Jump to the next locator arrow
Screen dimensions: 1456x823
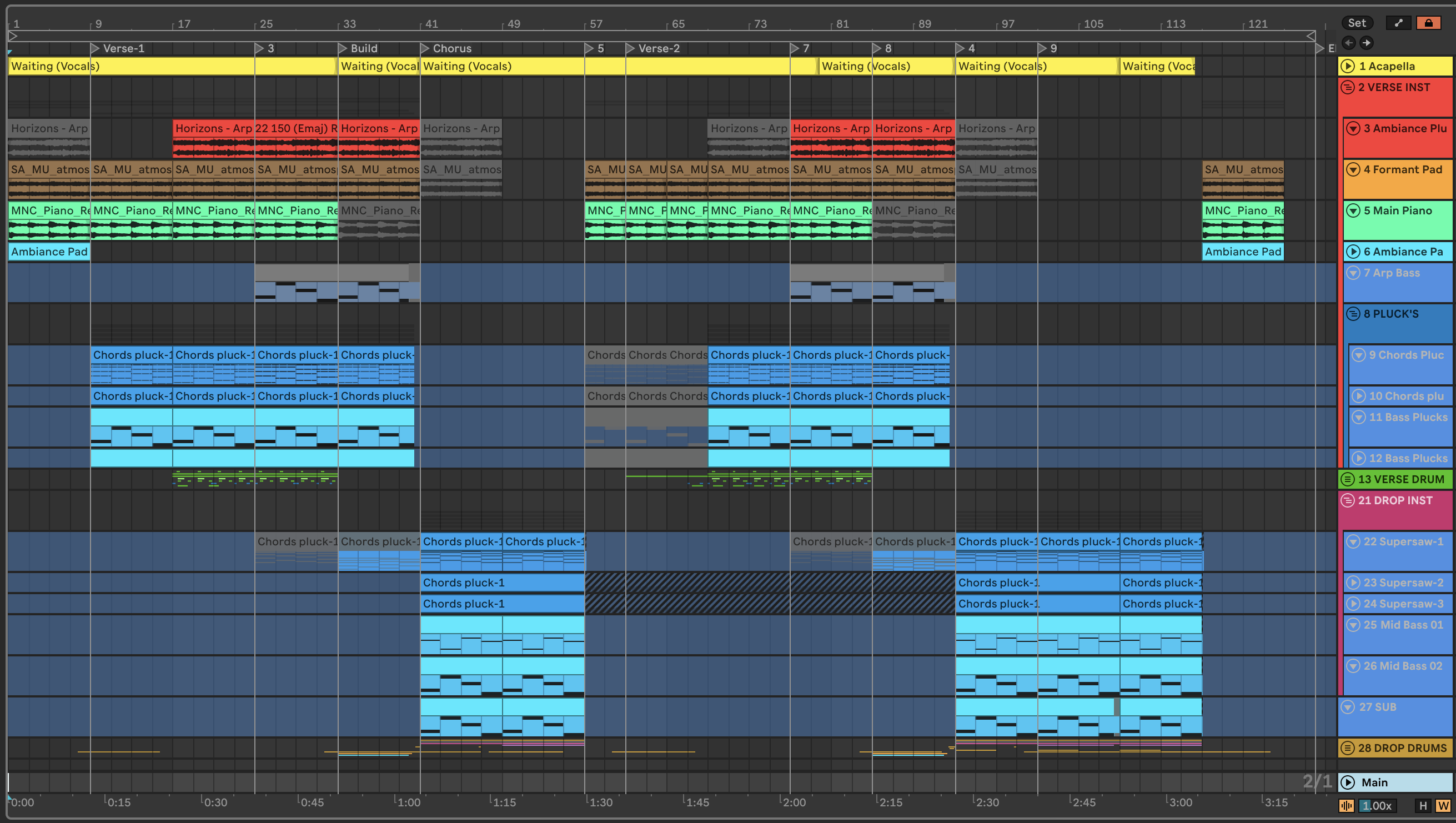(1366, 42)
